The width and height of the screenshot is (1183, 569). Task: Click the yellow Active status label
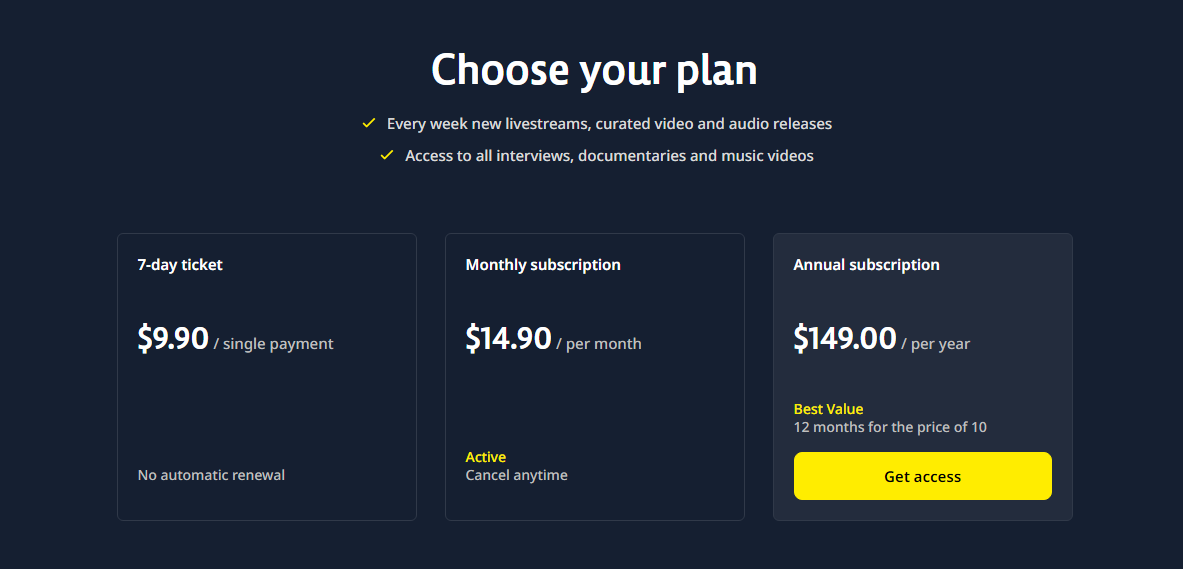pos(486,457)
